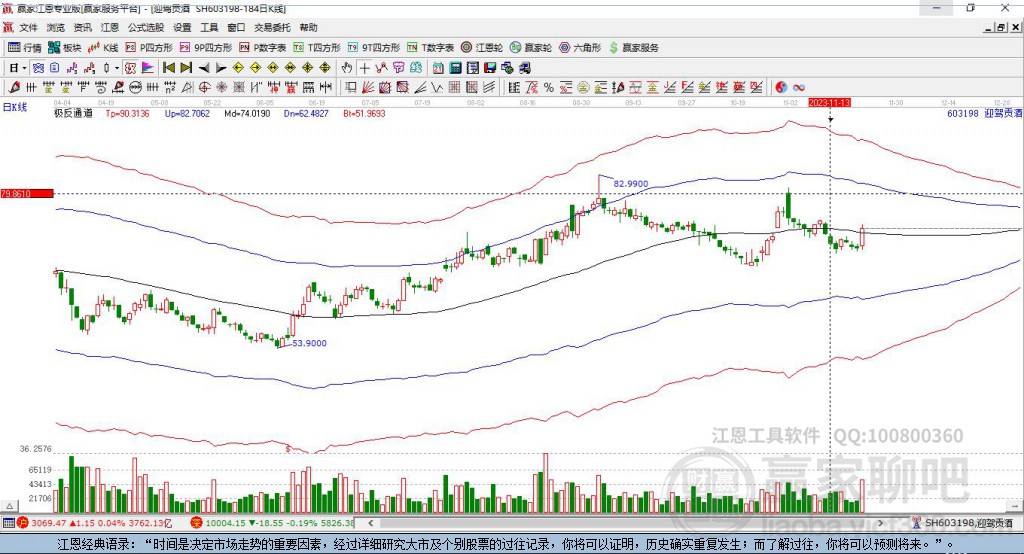Open the 窗口 menu
This screenshot has width=1024, height=554.
[236, 27]
